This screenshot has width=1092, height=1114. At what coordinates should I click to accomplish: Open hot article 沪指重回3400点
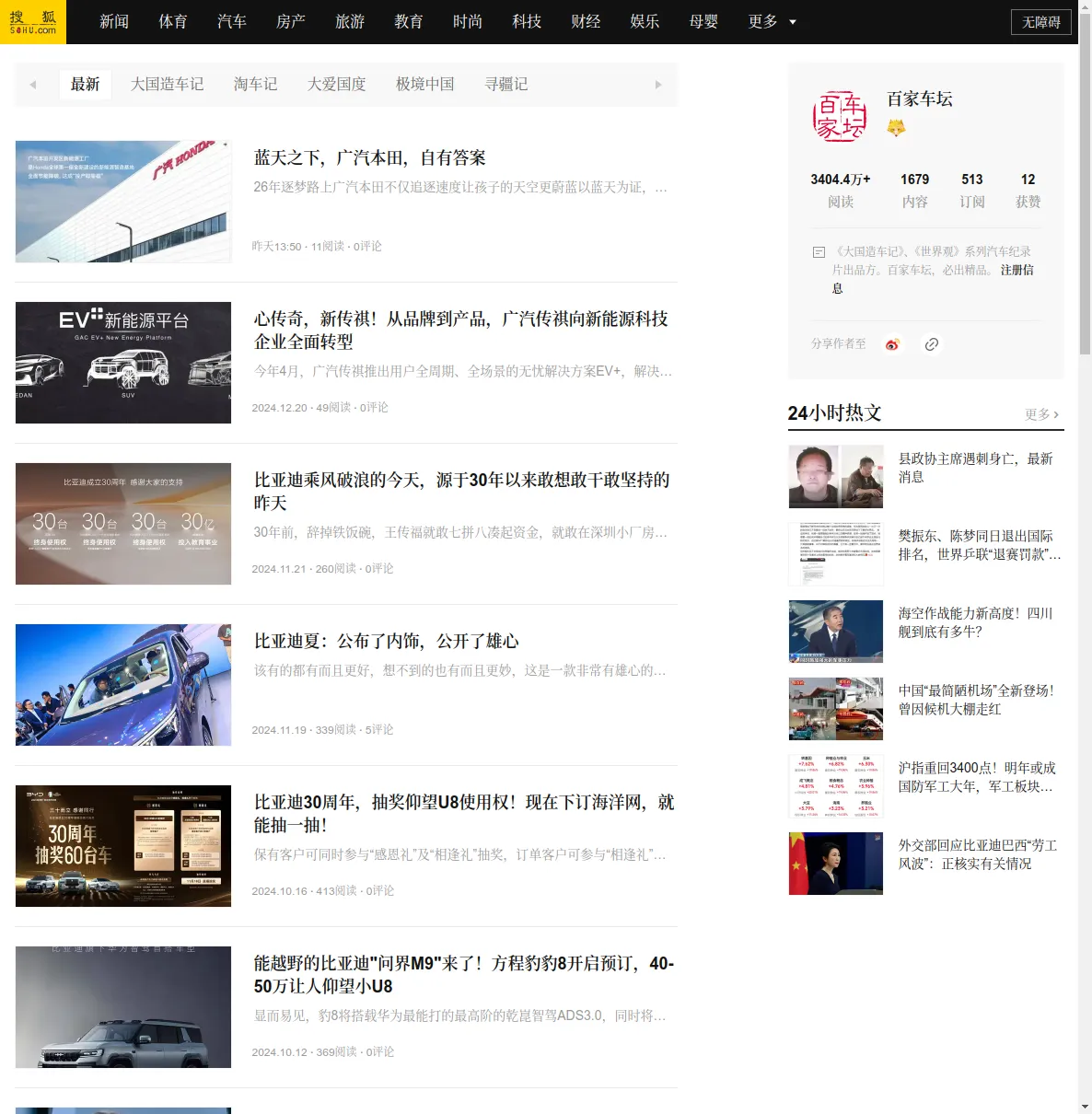coord(978,777)
